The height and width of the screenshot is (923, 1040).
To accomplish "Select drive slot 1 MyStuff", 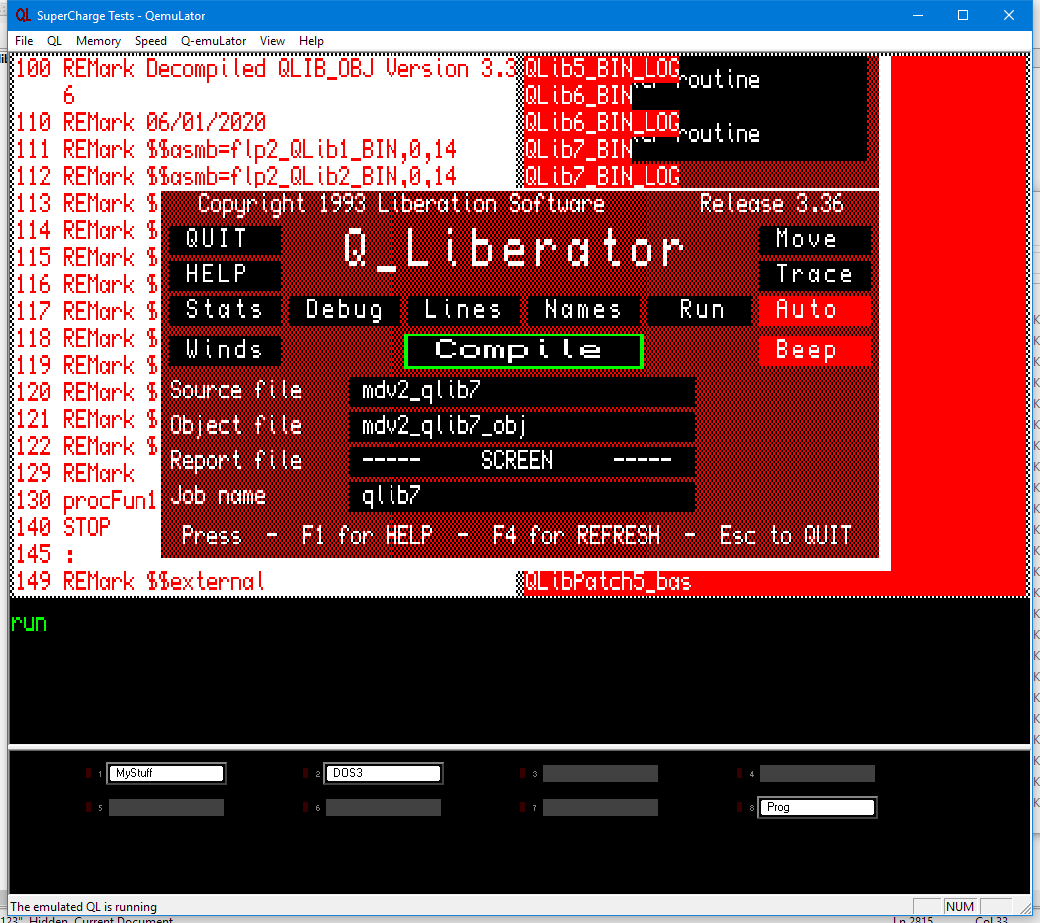I will (x=166, y=773).
